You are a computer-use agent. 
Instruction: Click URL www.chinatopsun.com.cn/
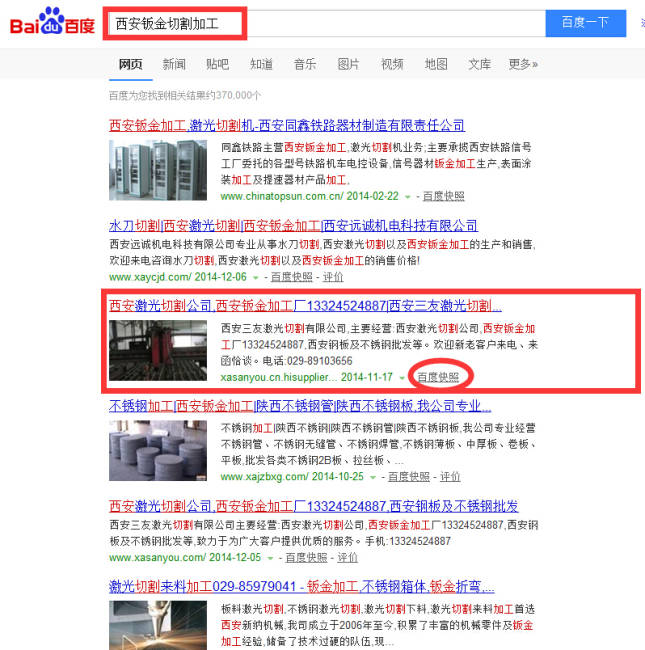[282, 196]
